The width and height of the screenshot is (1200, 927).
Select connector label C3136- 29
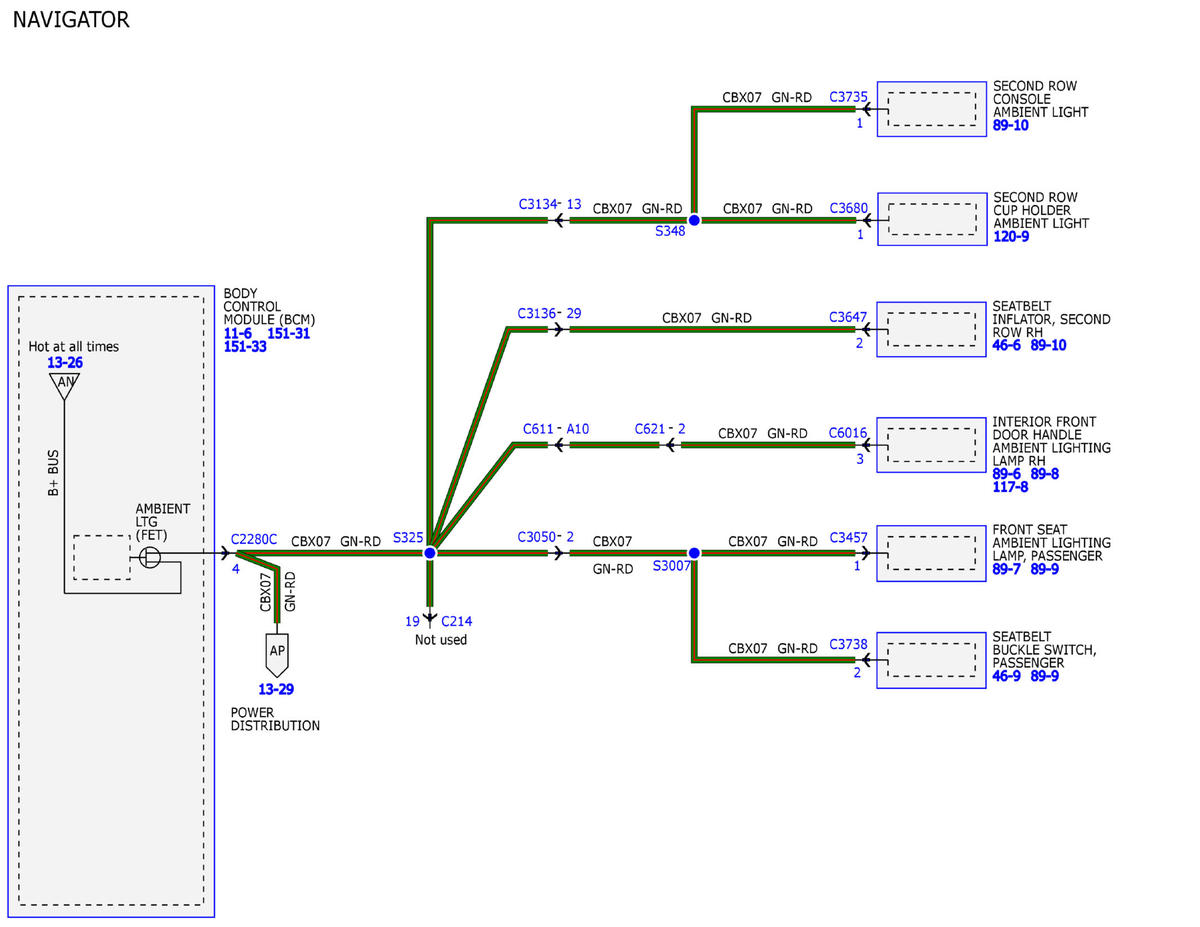pyautogui.click(x=549, y=313)
